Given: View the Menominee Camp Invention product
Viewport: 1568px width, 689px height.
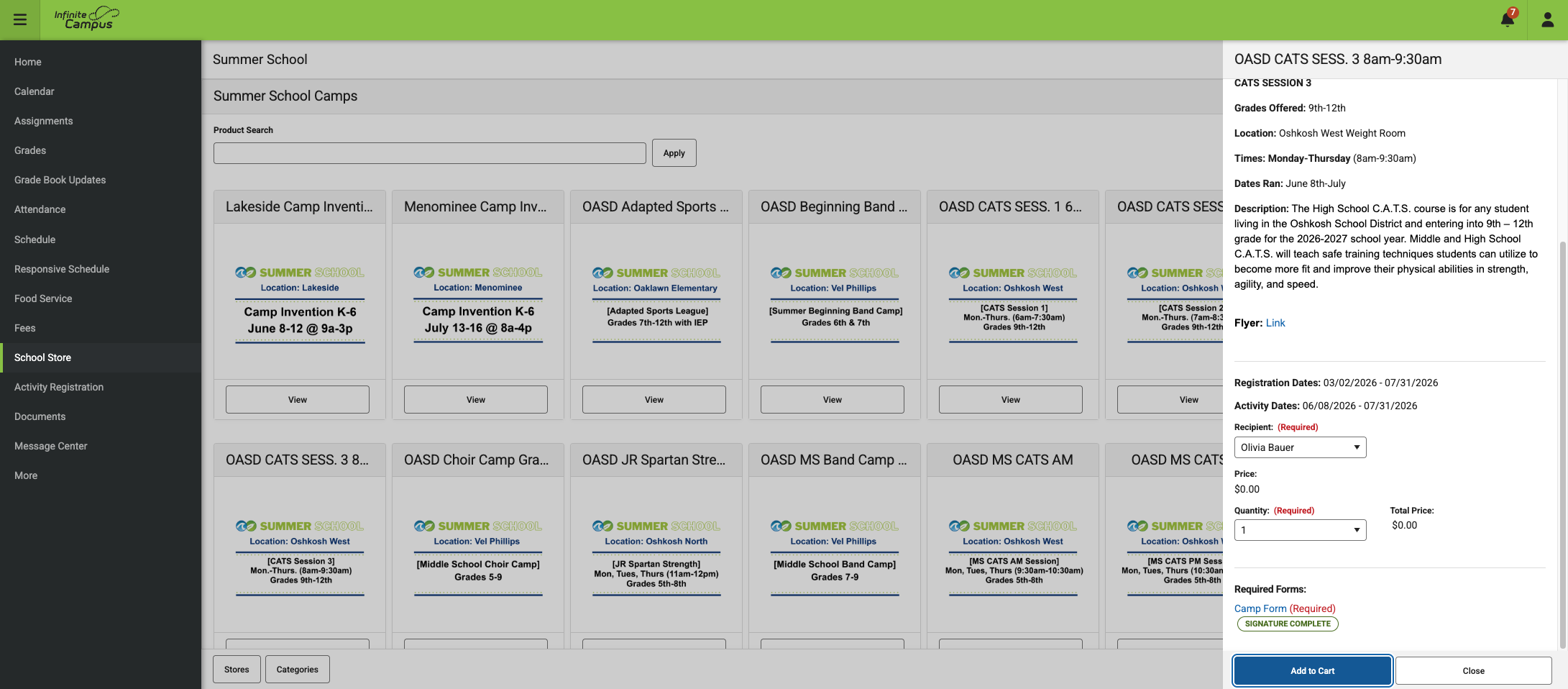Looking at the screenshot, I should (x=476, y=400).
